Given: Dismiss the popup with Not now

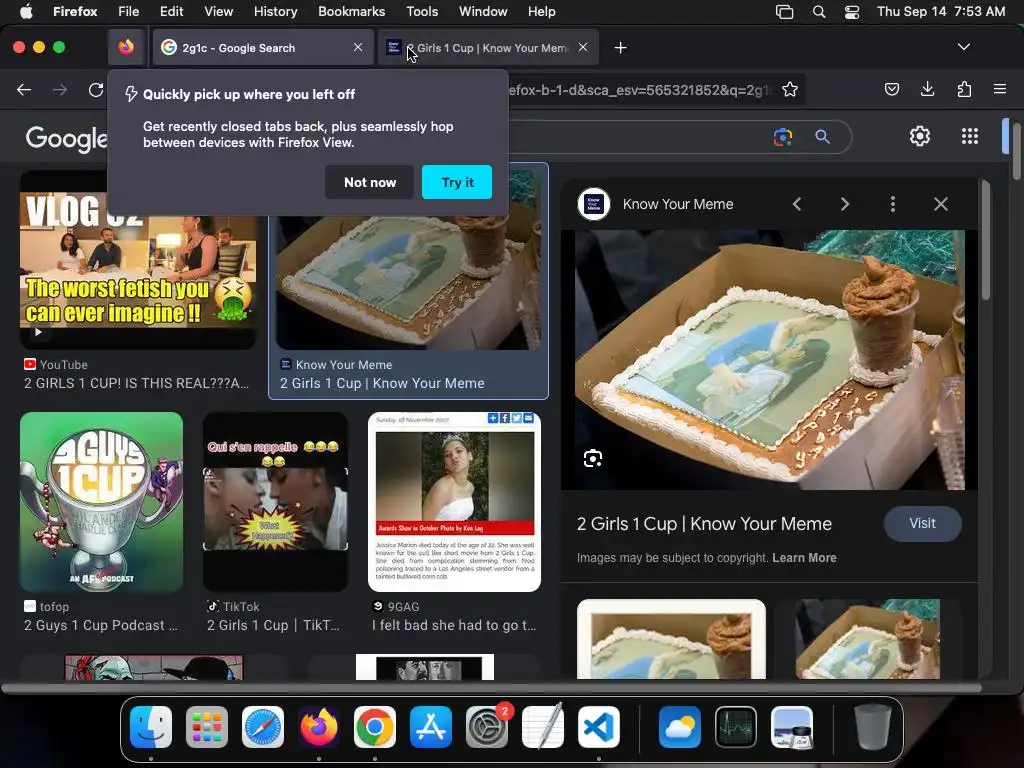Looking at the screenshot, I should pos(370,182).
